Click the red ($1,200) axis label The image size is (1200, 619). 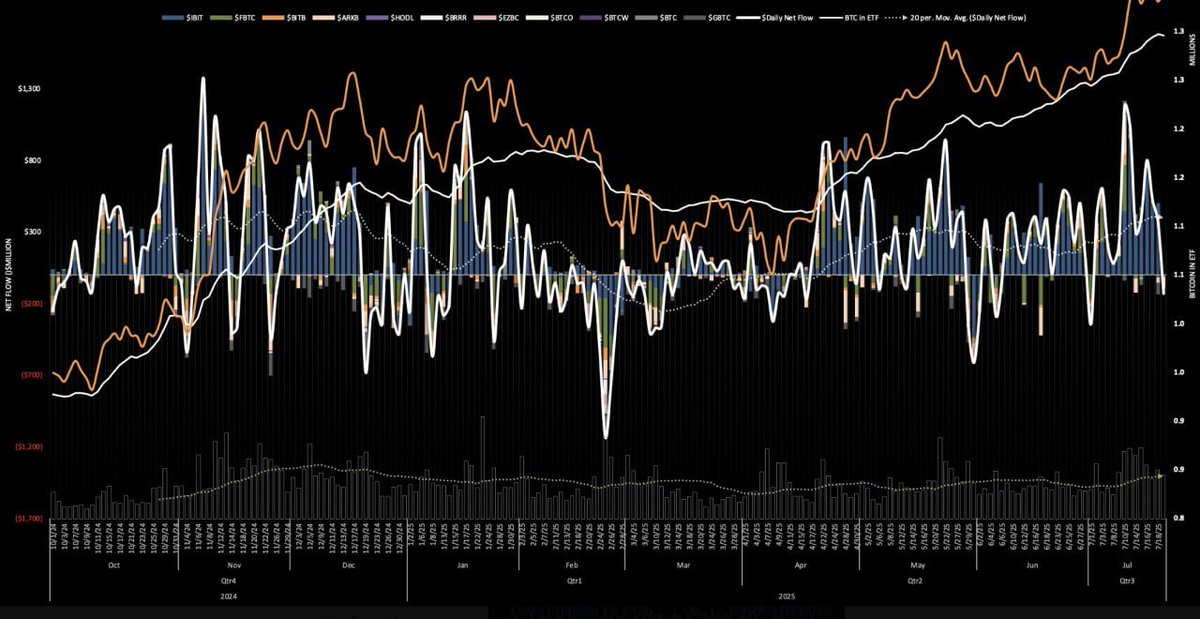coord(29,447)
